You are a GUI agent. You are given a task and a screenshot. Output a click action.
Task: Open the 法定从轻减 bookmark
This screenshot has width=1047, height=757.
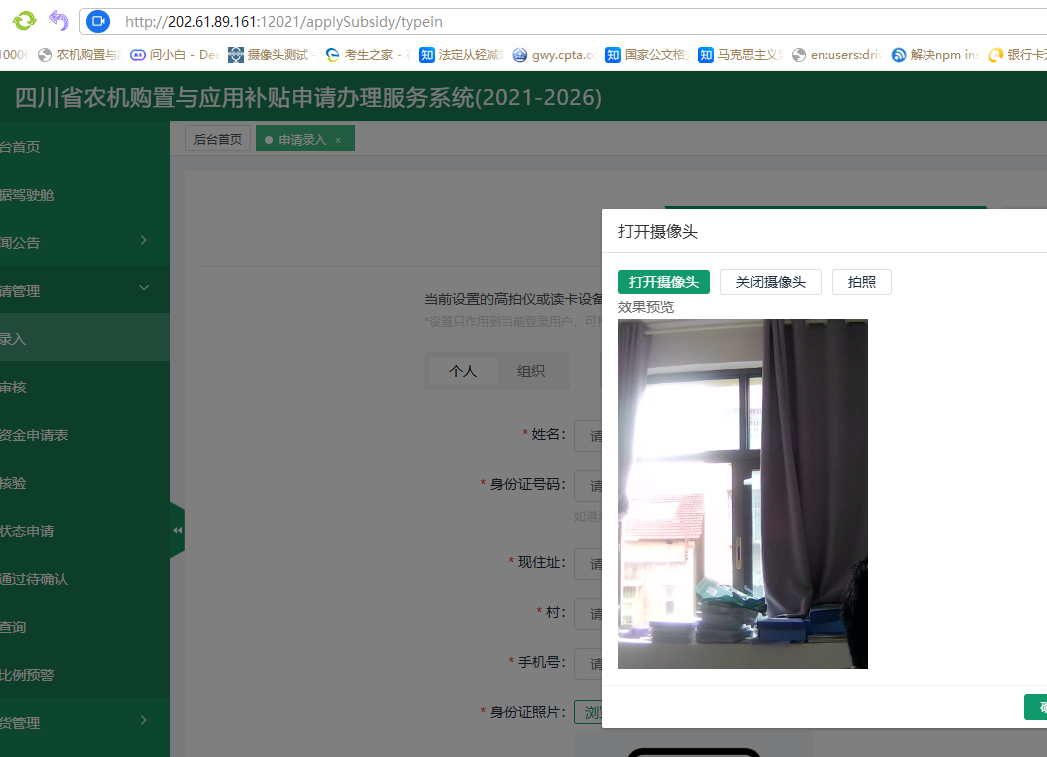pyautogui.click(x=461, y=55)
